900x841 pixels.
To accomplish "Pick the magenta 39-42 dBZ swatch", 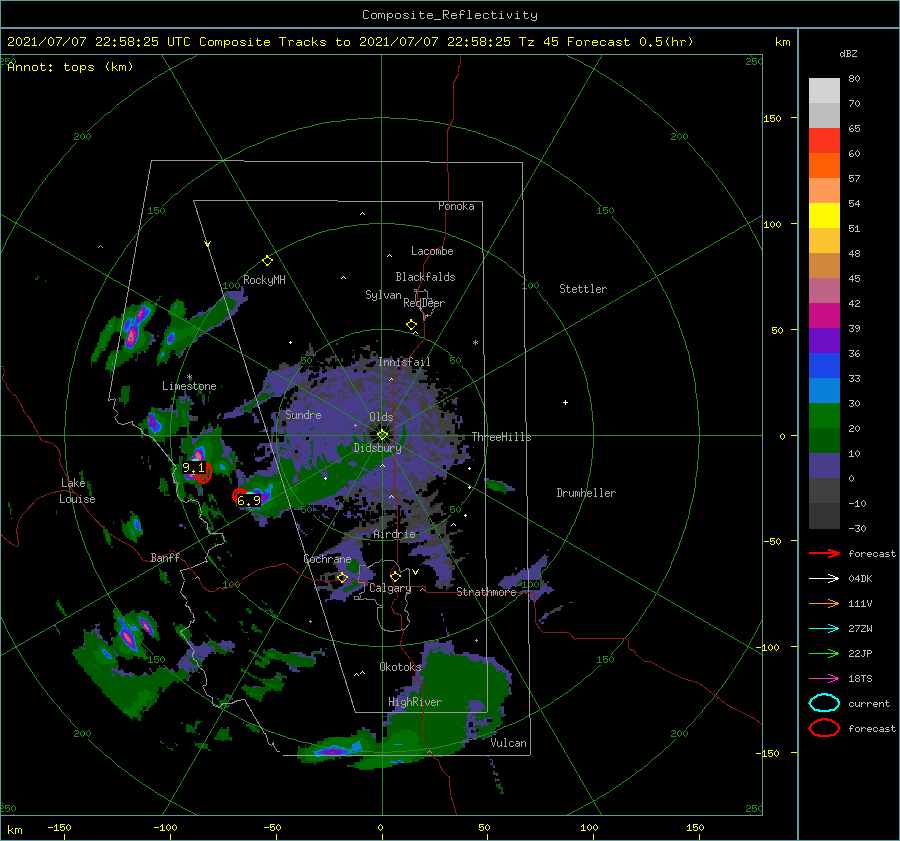I will (x=824, y=316).
